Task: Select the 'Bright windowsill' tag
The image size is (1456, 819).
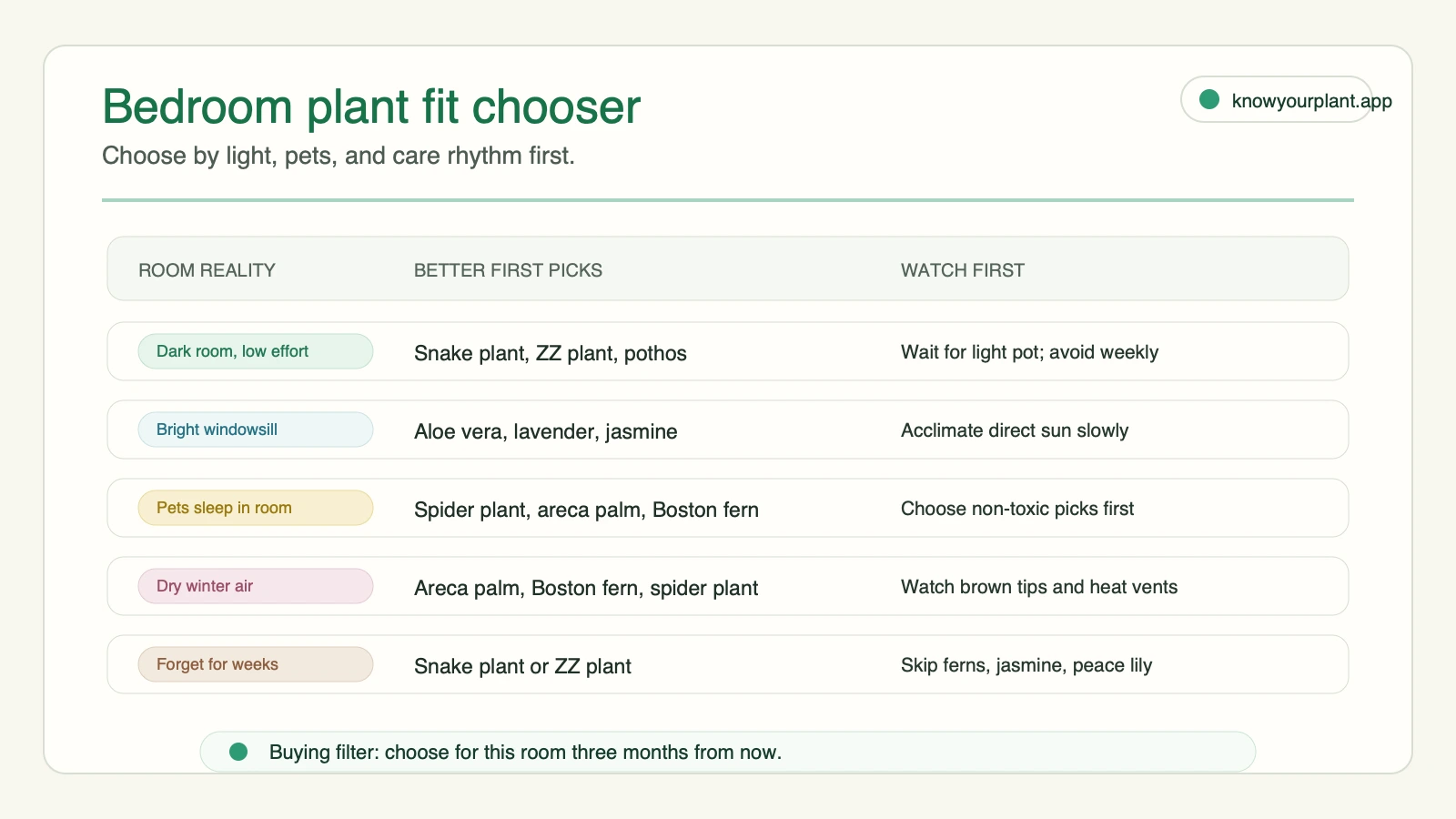Action: pos(256,430)
